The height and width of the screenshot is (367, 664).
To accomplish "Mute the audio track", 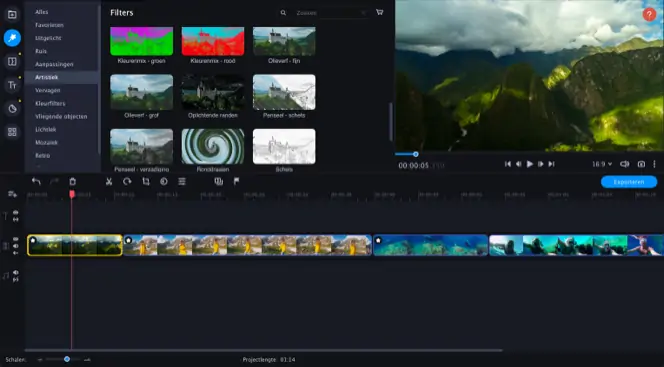I will (x=16, y=273).
